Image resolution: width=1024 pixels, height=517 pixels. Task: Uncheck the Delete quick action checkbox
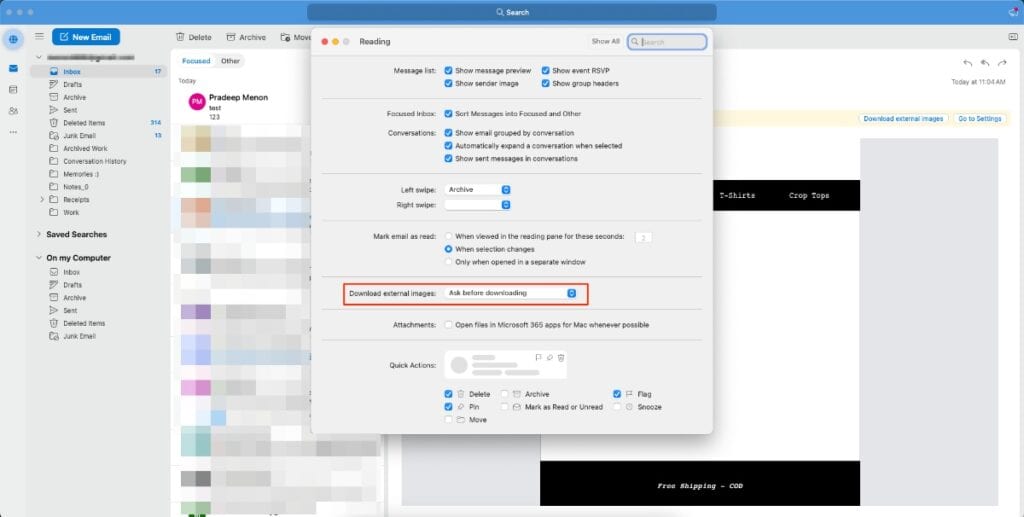pyautogui.click(x=448, y=394)
